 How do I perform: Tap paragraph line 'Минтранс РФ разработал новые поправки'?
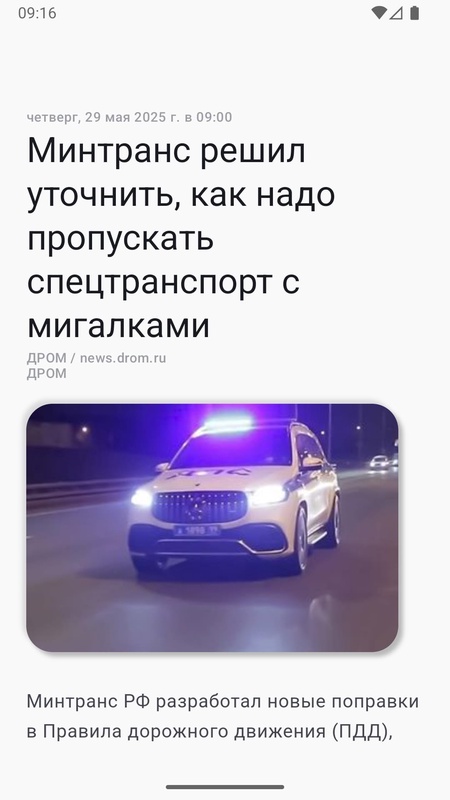tap(222, 702)
